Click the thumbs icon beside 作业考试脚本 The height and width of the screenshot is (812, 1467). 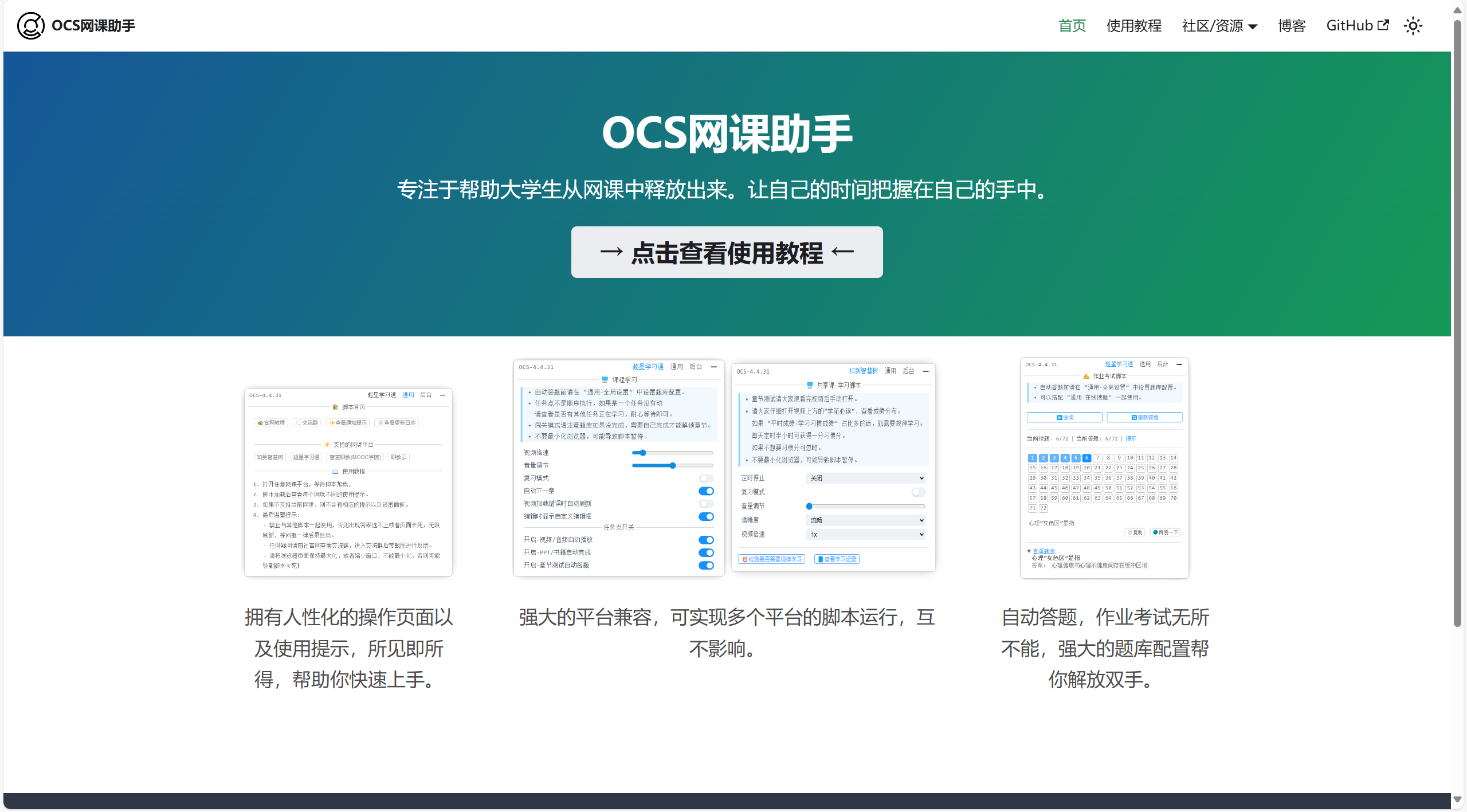[1086, 376]
